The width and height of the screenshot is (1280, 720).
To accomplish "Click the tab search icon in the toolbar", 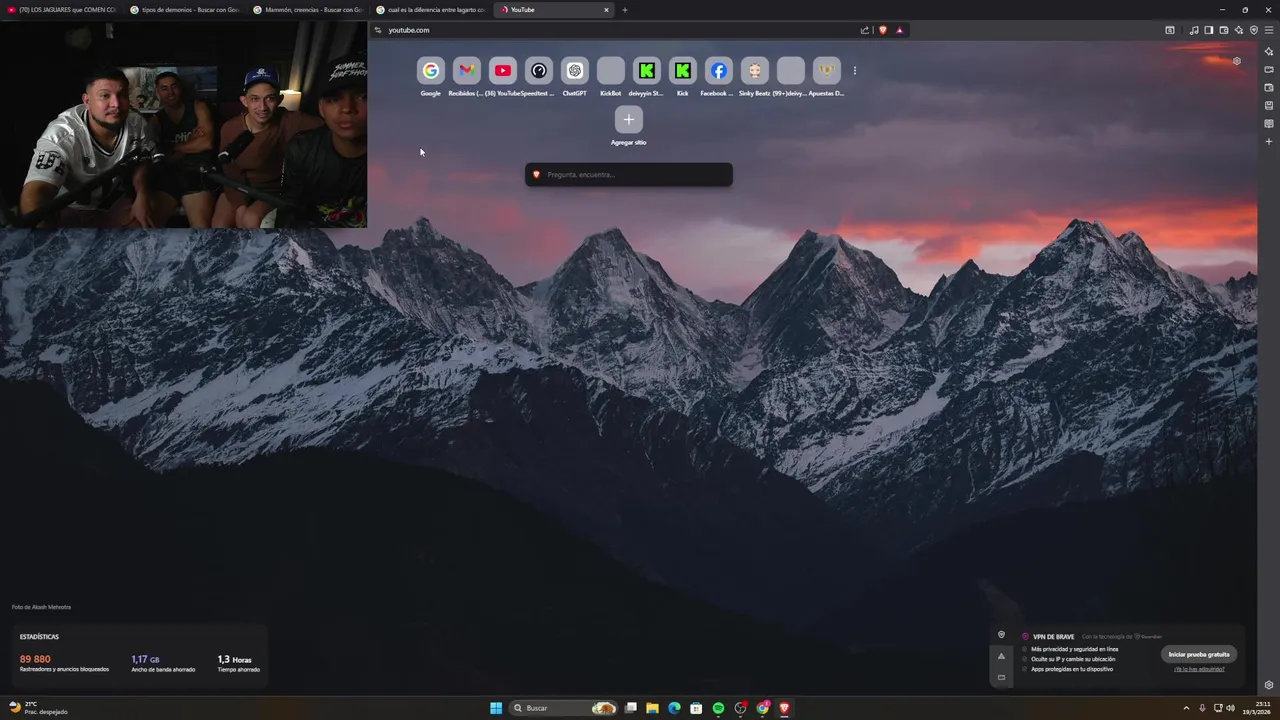I will [1170, 30].
